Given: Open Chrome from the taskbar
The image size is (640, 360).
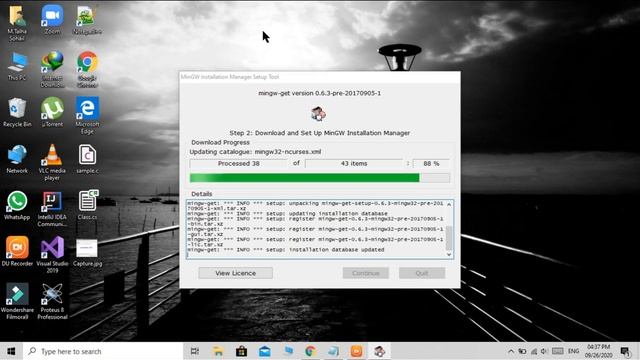Looking at the screenshot, I should (310, 351).
